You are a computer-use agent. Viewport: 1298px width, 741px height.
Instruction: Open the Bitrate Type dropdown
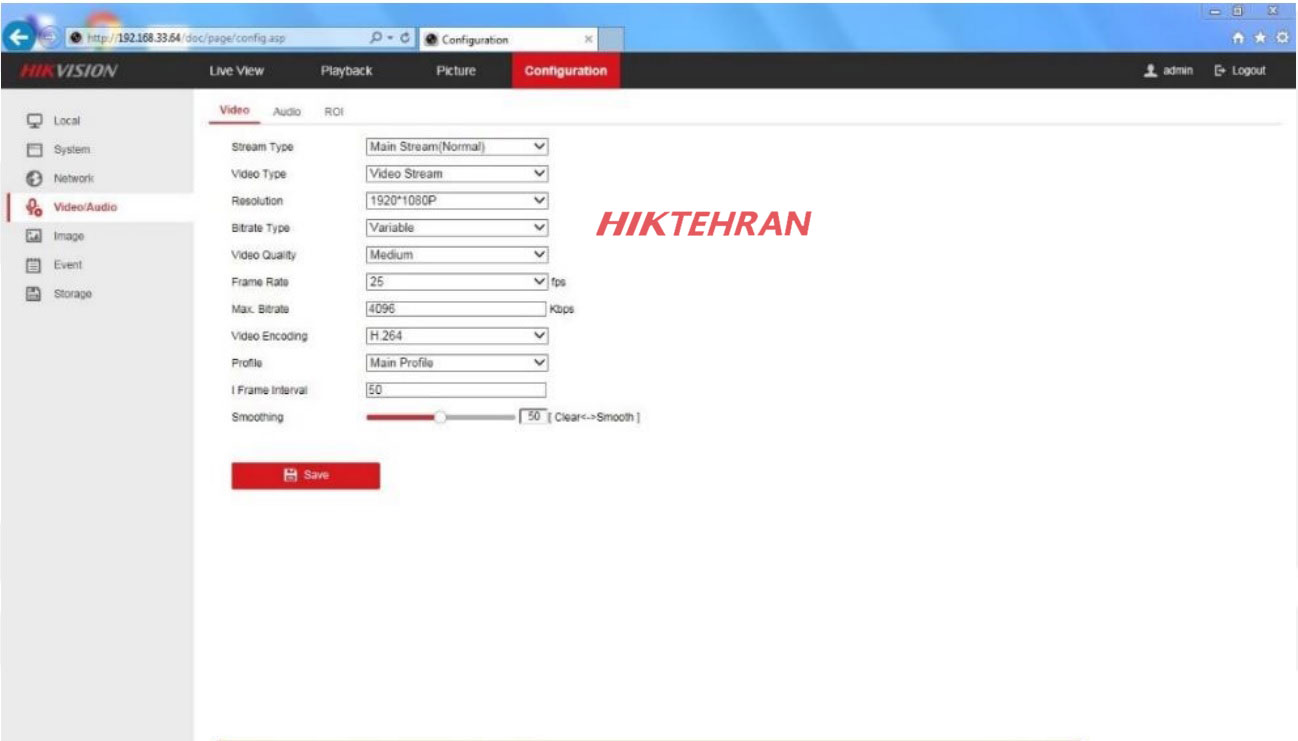tap(457, 227)
